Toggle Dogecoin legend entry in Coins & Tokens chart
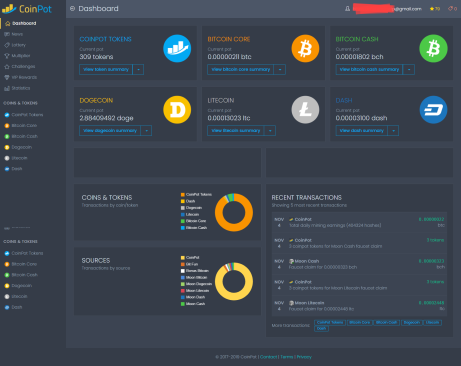The width and height of the screenshot is (461, 366). 191,208
